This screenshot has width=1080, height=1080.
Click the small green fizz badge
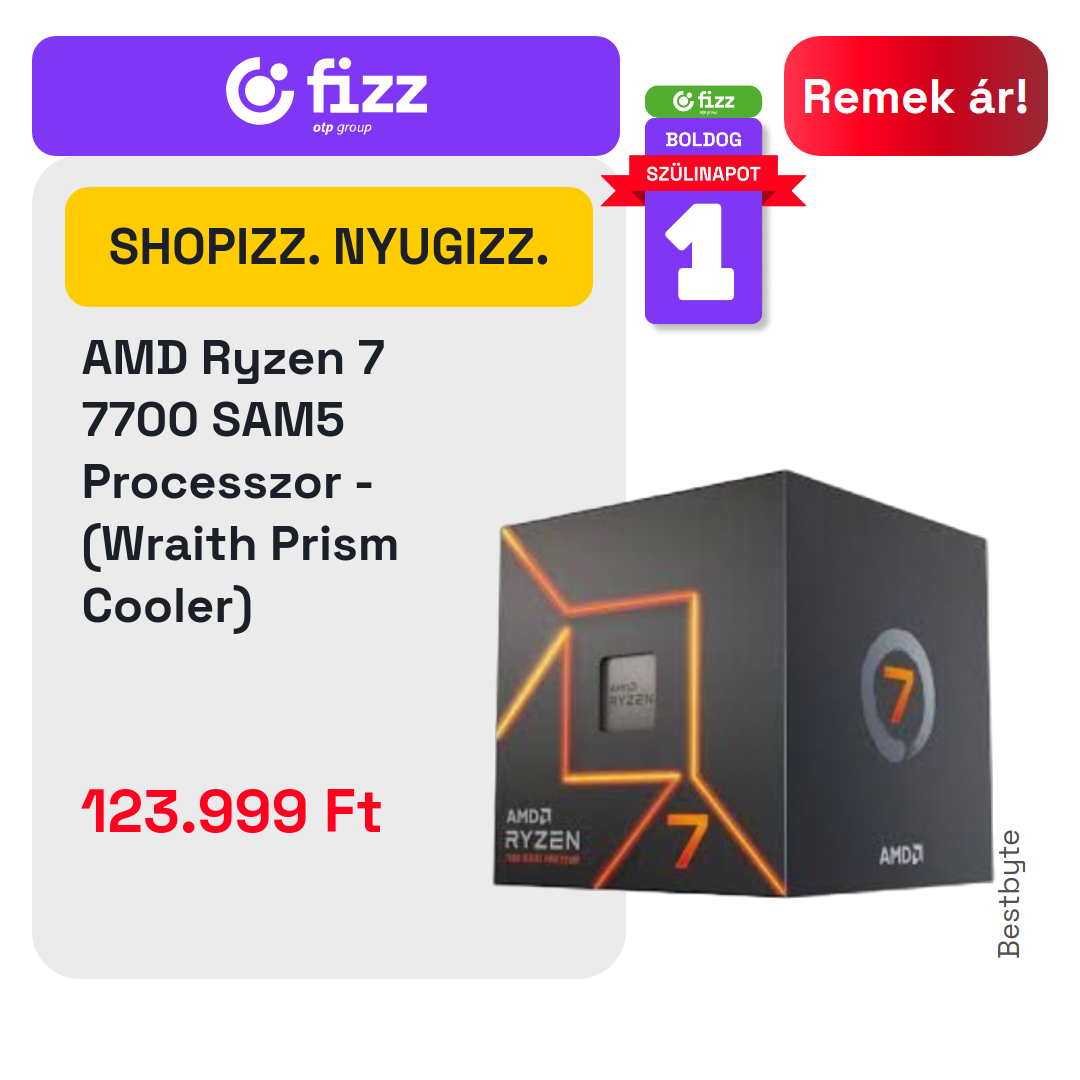pos(703,101)
